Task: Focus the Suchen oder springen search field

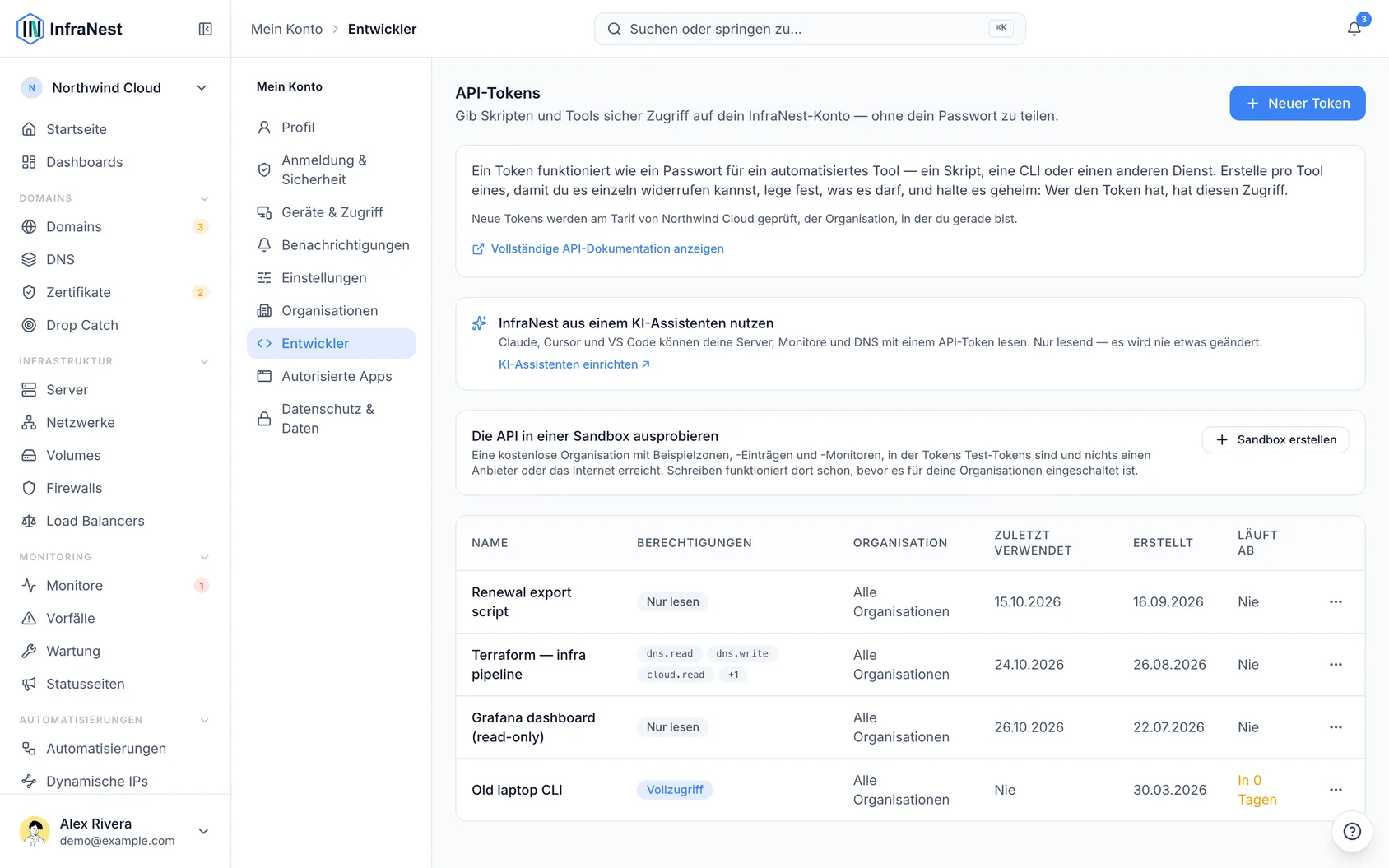Action: pyautogui.click(x=810, y=29)
